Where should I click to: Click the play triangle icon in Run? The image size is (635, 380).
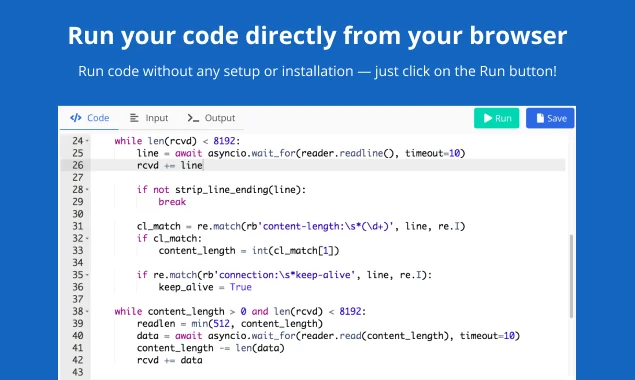488,118
